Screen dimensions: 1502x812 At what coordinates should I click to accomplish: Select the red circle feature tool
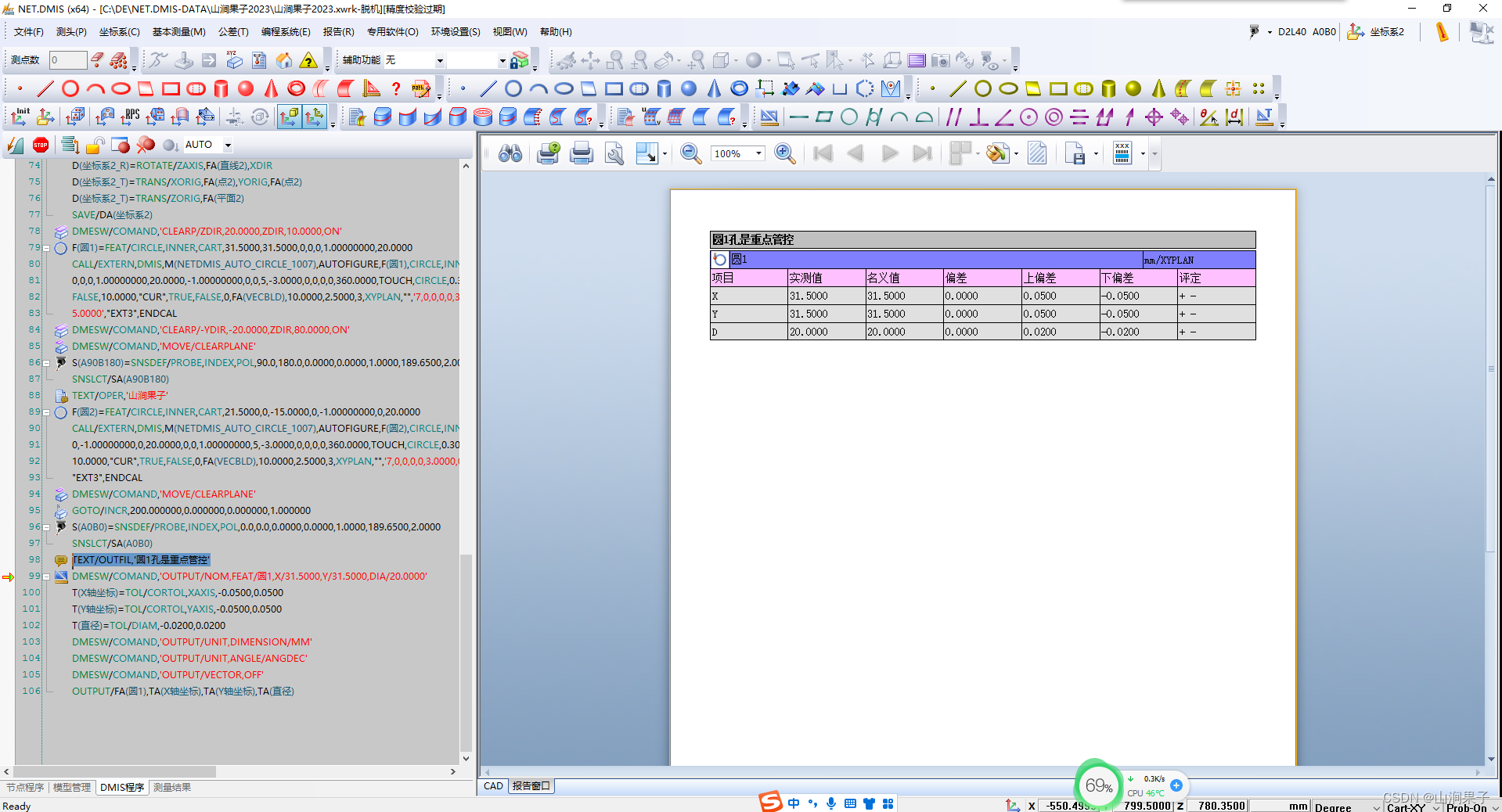[70, 88]
